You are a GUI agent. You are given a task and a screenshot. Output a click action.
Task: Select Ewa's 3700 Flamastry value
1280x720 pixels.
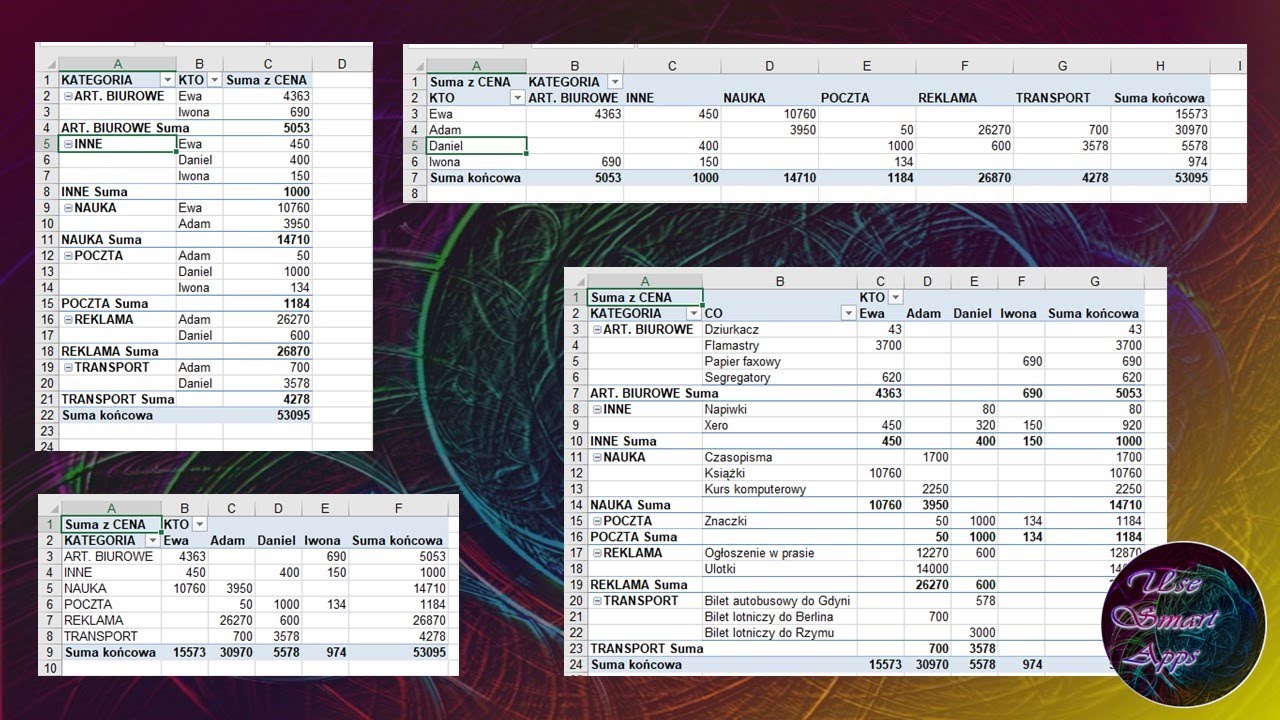click(881, 346)
